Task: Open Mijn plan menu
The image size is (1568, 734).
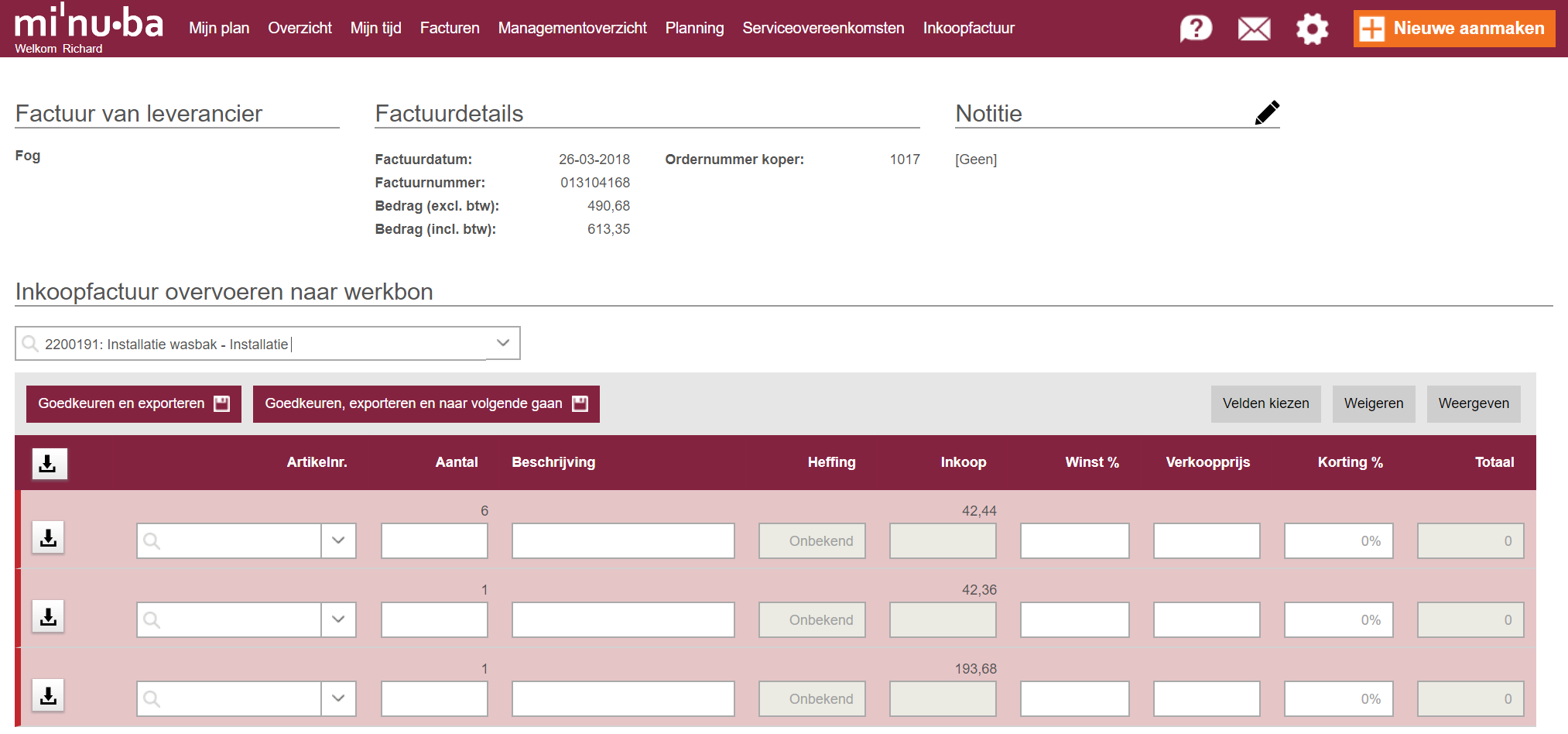Action: 219,28
